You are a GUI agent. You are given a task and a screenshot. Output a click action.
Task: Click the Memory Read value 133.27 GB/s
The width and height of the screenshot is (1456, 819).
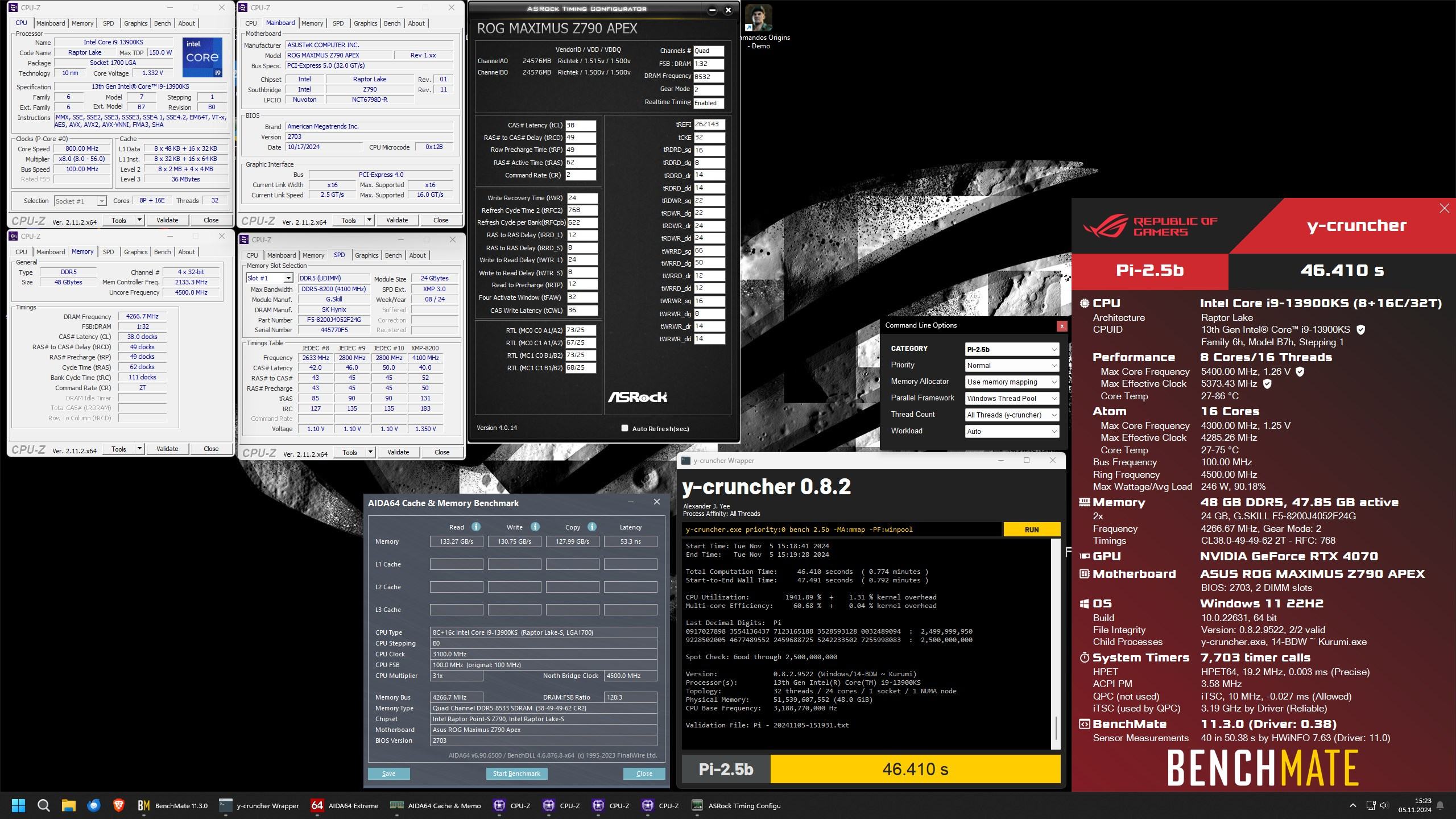(456, 541)
